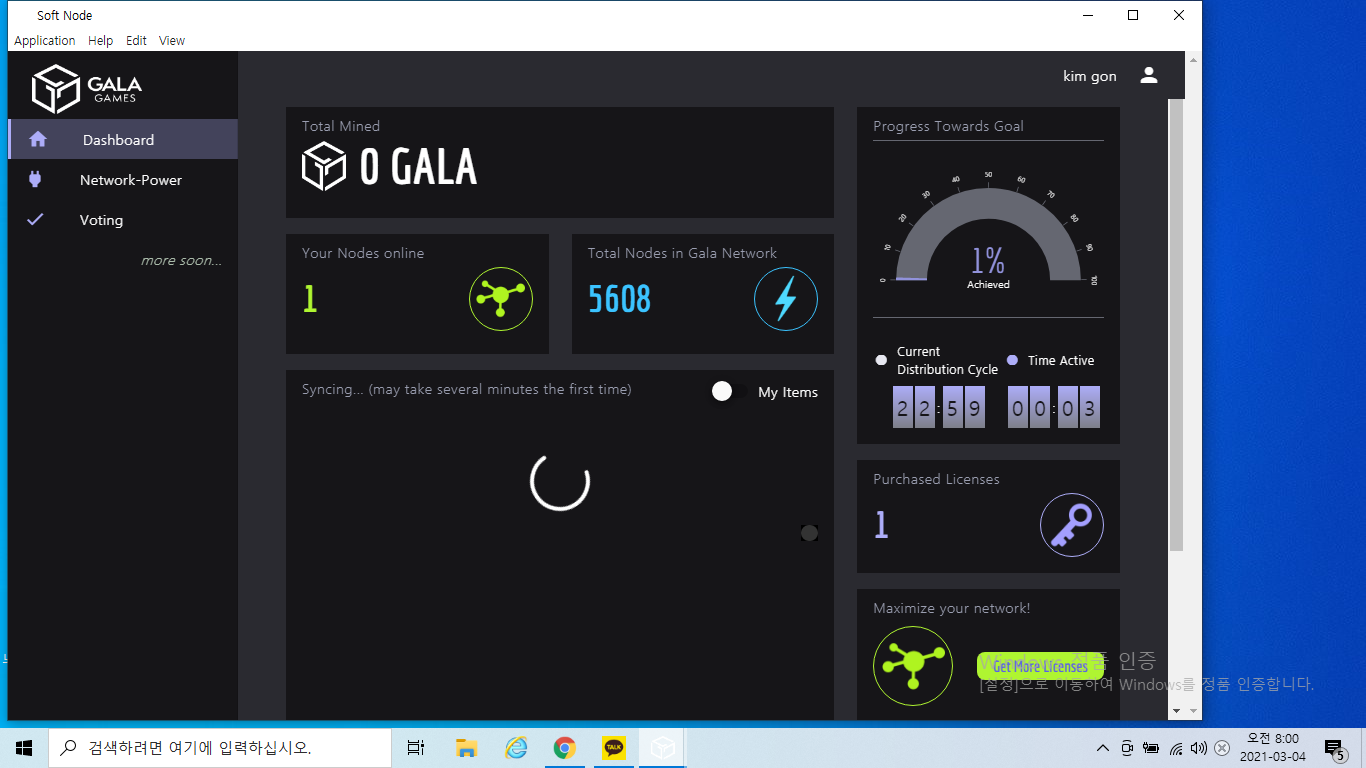Viewport: 1366px width, 768px height.
Task: Click the circled X tray icon
Action: 1222,748
